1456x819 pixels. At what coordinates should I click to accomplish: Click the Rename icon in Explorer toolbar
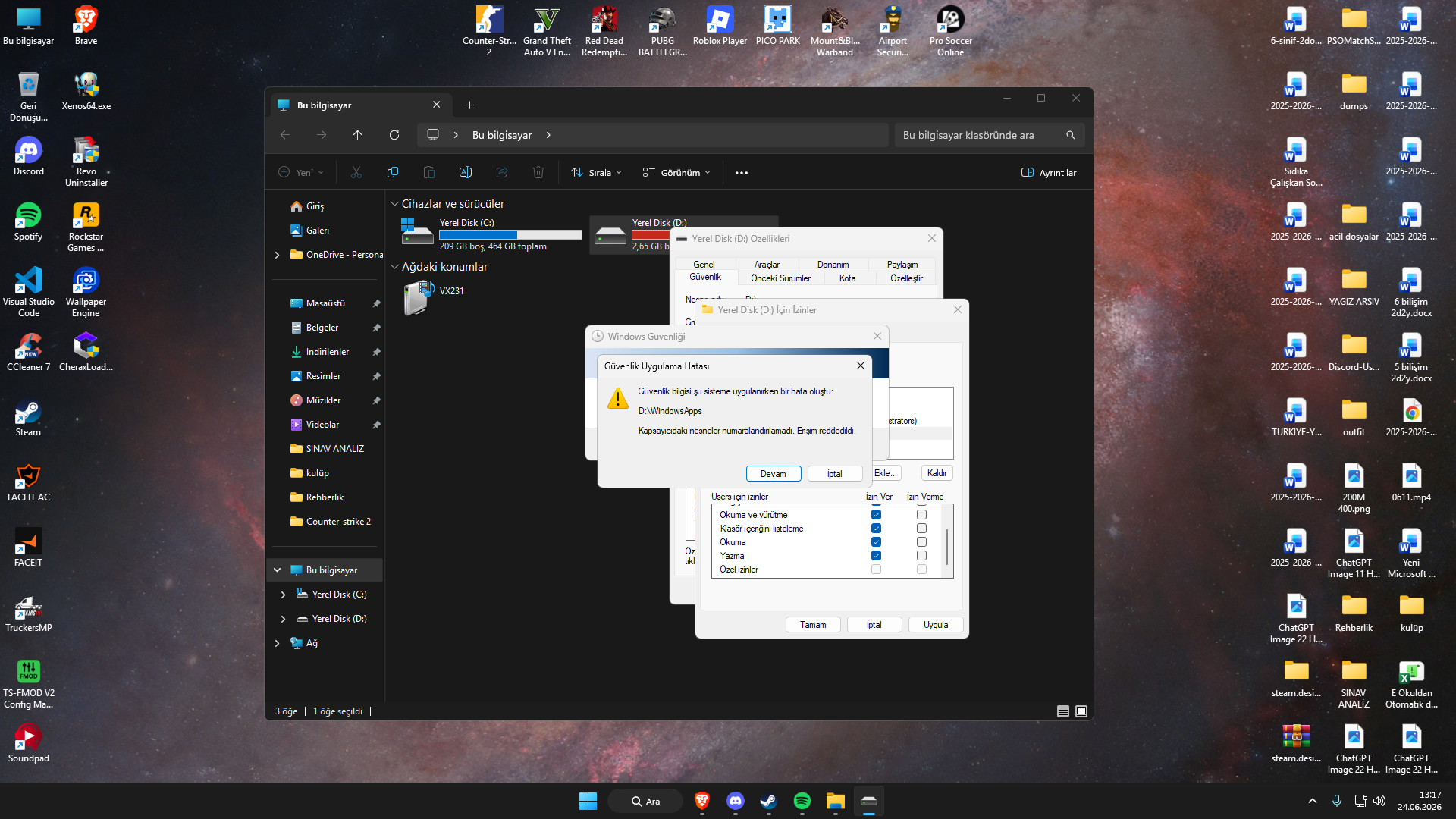(466, 173)
